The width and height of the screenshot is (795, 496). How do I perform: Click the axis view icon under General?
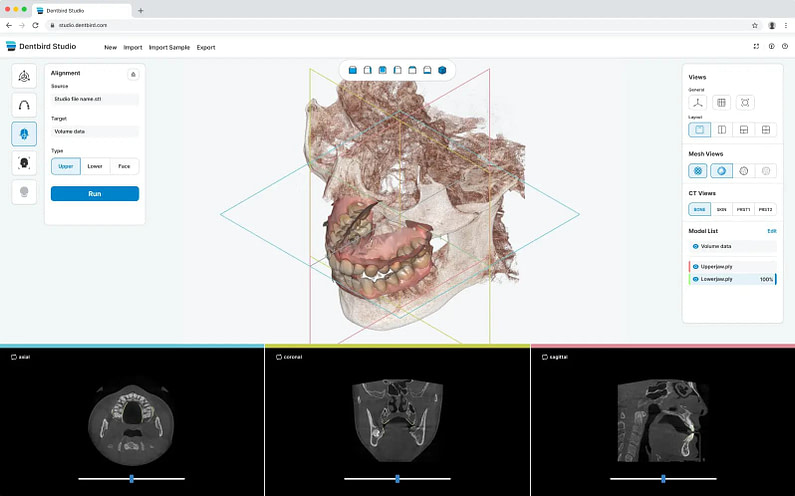coord(699,102)
